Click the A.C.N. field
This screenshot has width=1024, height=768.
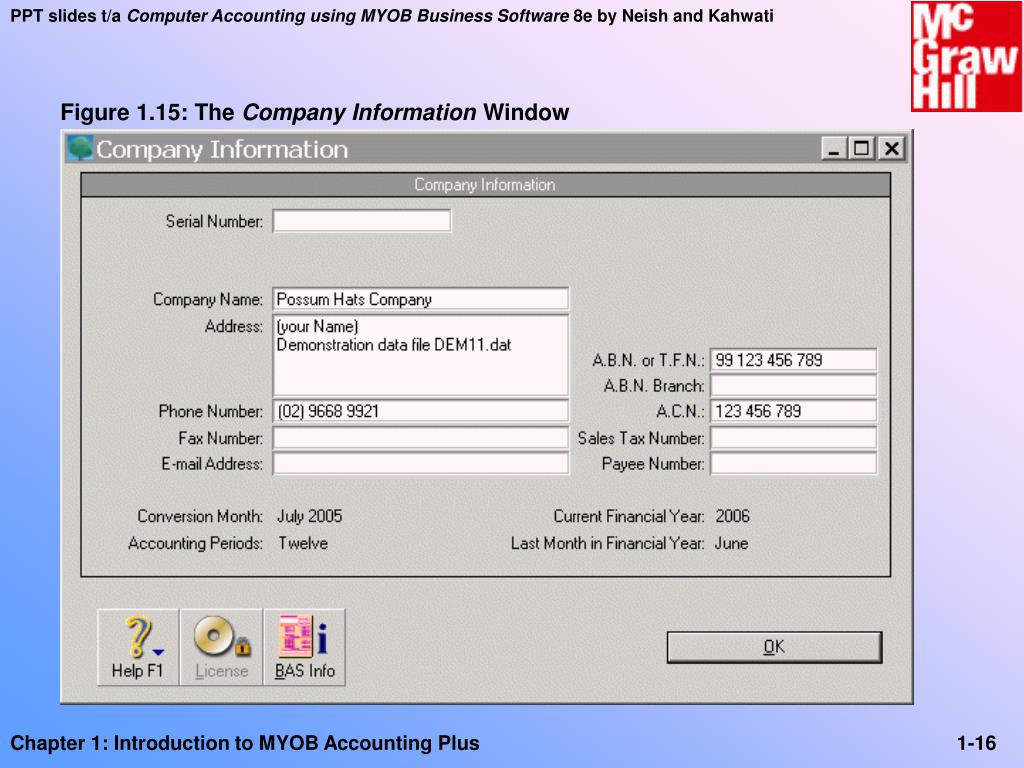coord(793,411)
